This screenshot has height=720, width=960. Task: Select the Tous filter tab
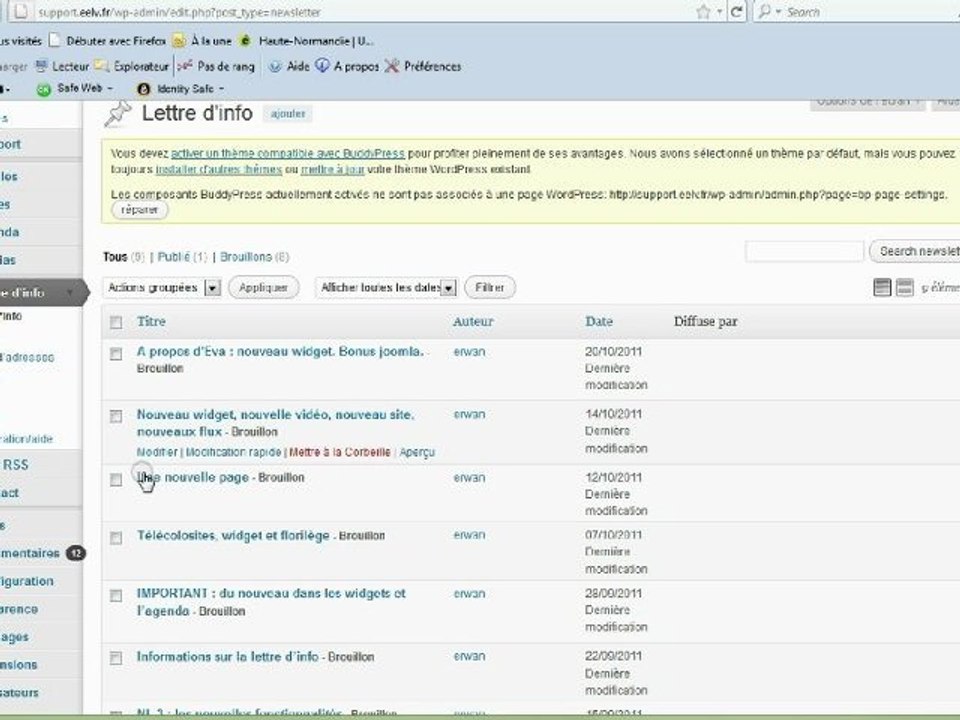click(115, 257)
